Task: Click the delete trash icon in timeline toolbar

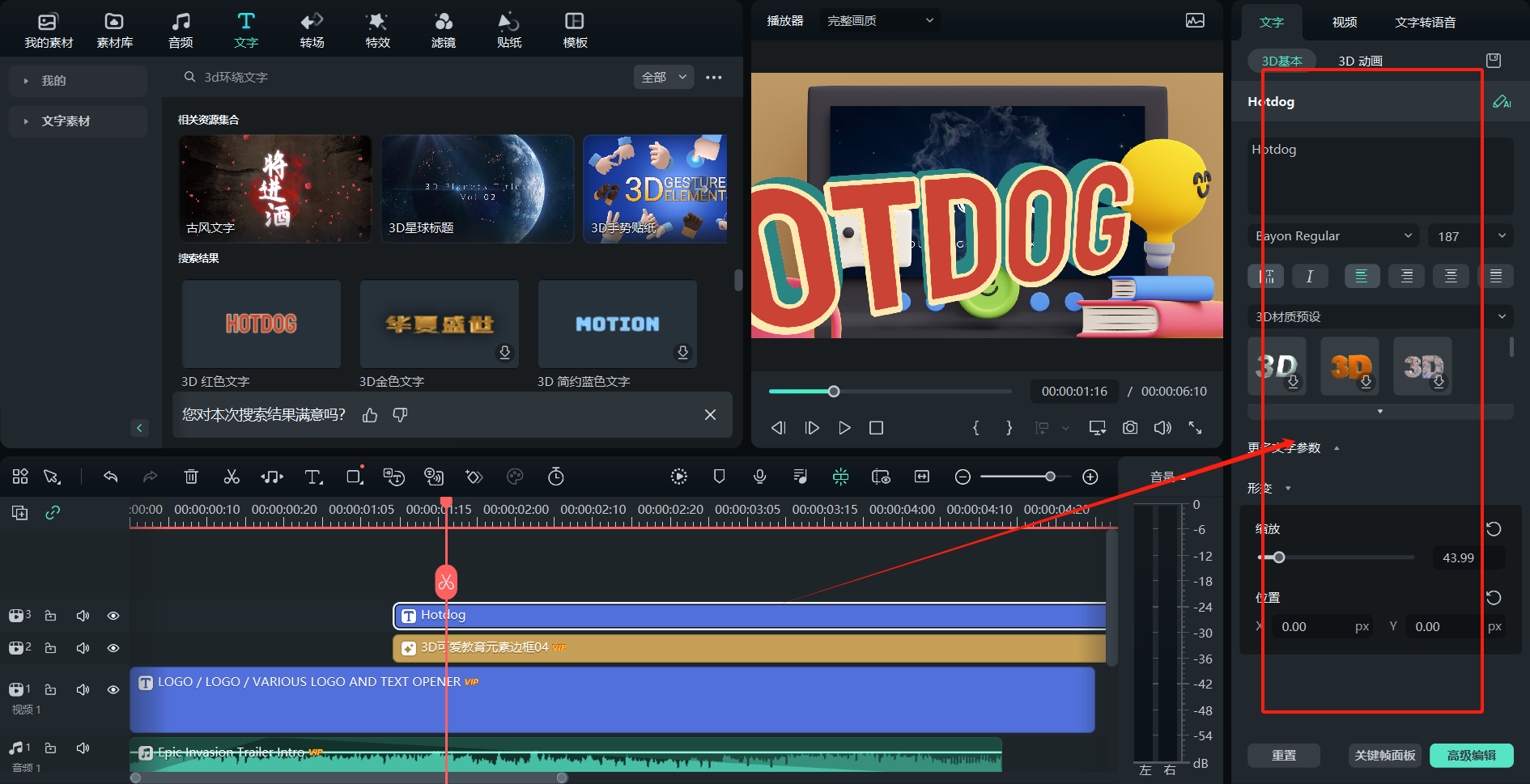Action: coord(191,477)
